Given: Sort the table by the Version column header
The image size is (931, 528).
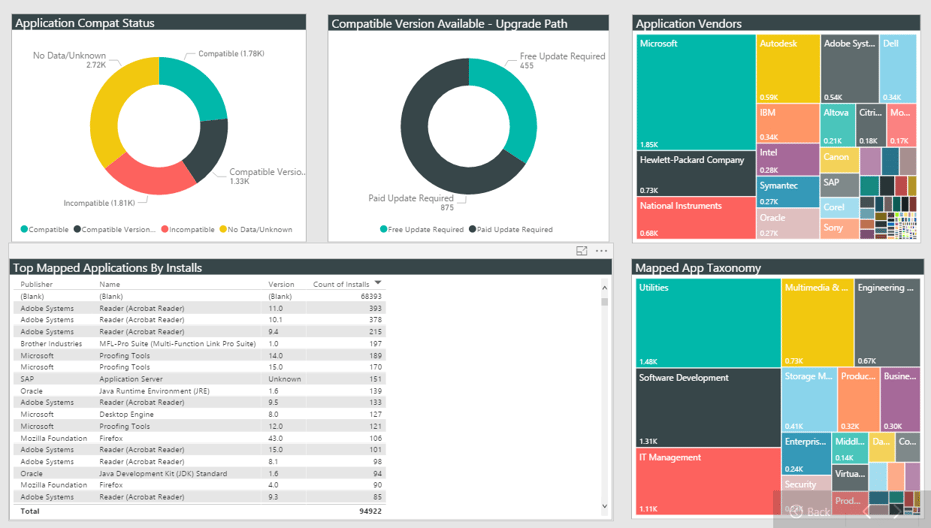Looking at the screenshot, I should pyautogui.click(x=281, y=284).
